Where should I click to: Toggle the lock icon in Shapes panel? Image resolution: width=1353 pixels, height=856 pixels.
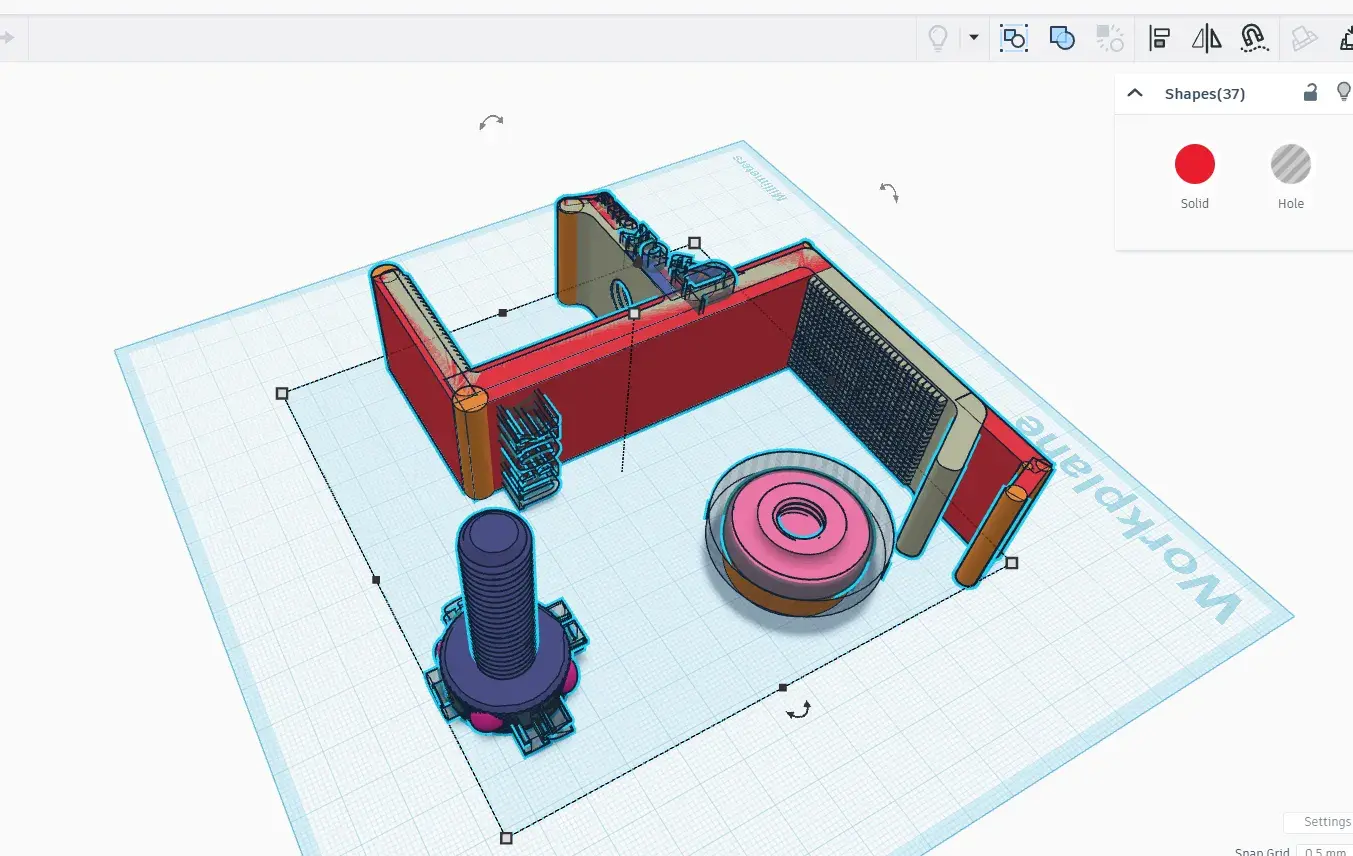(x=1310, y=93)
